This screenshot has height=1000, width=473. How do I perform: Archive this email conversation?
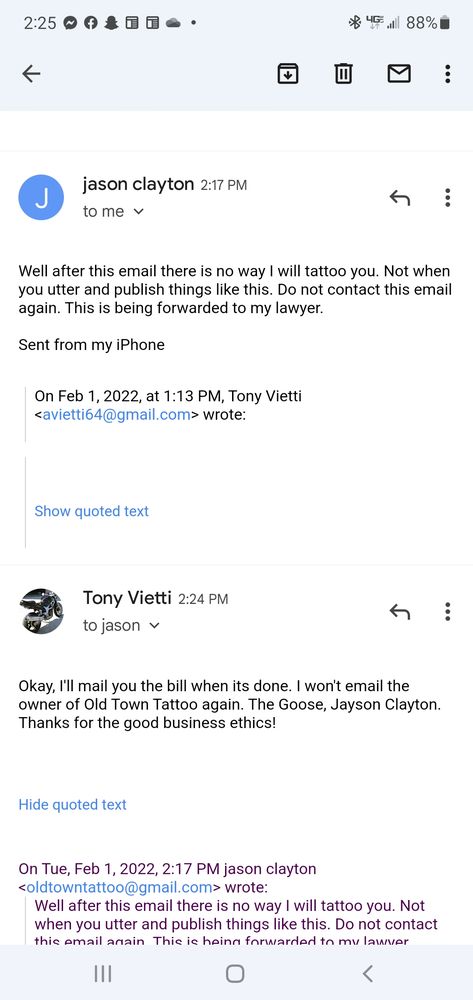[288, 75]
